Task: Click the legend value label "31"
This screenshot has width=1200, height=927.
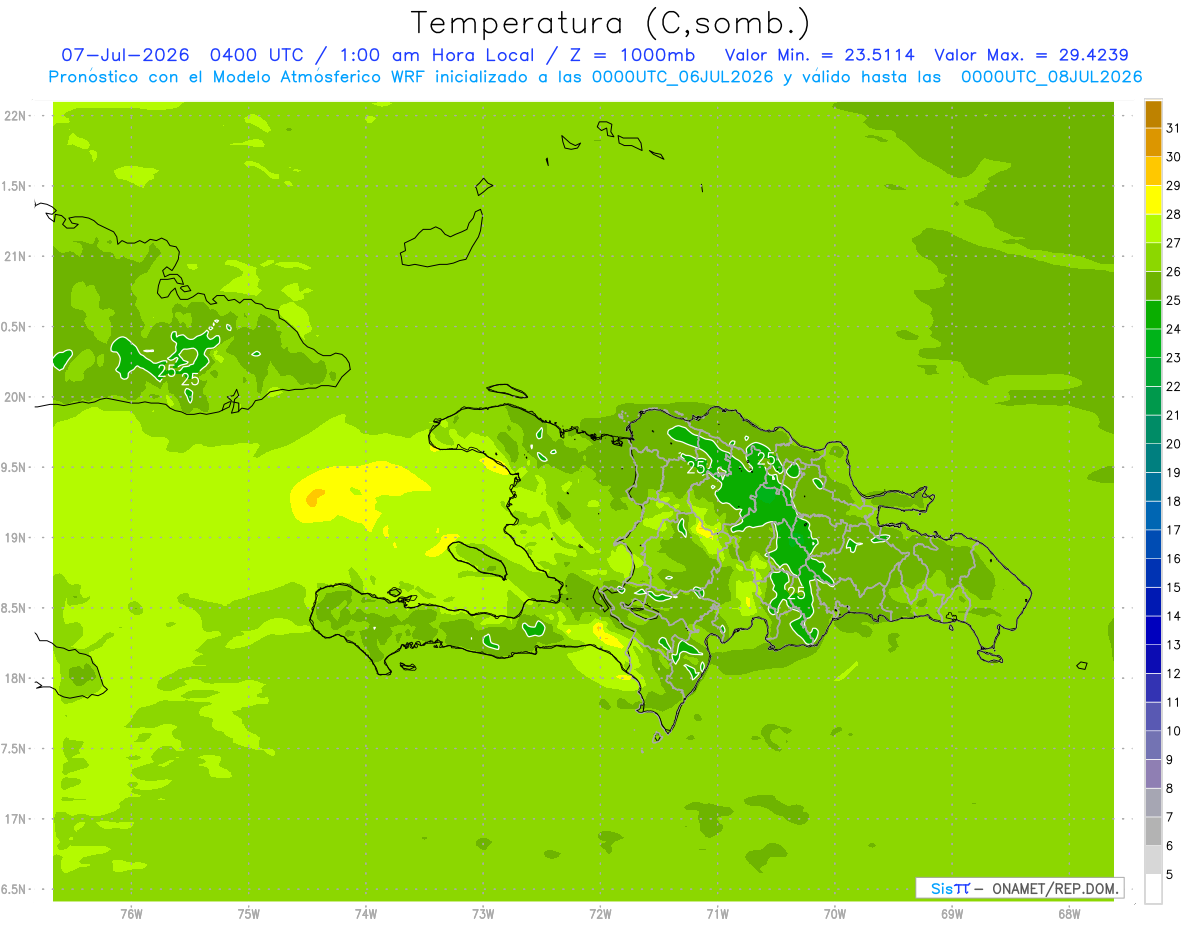Action: pos(1174,129)
